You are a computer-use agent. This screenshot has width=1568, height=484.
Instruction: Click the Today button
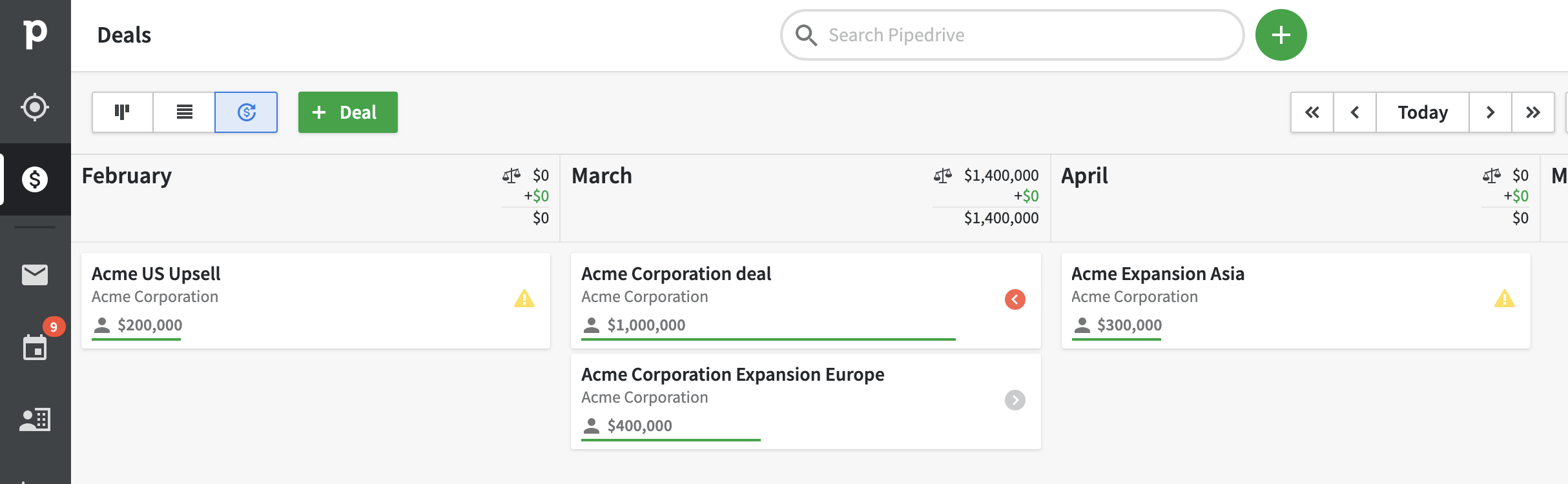1422,112
